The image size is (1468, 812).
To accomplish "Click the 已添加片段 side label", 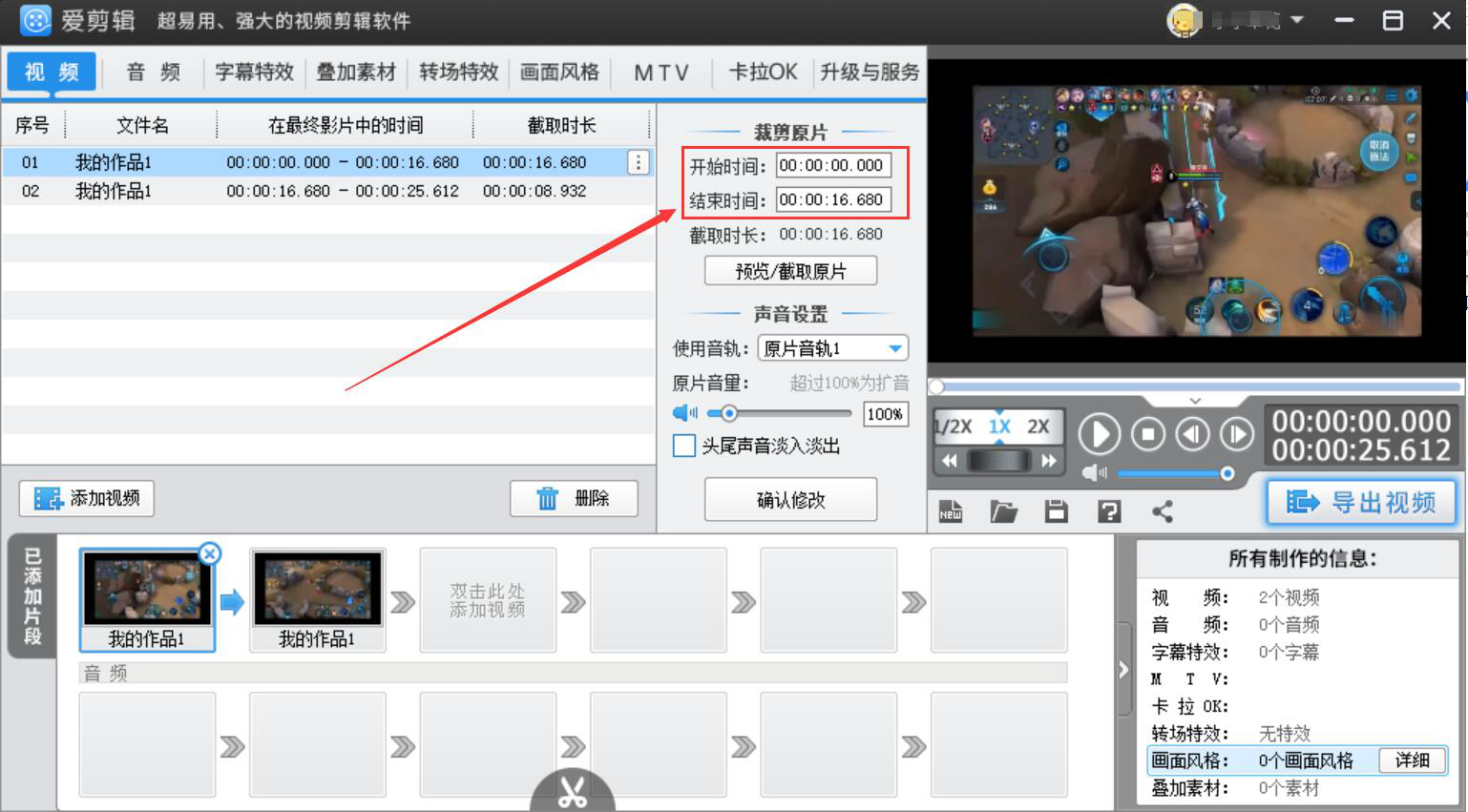I will (x=31, y=597).
